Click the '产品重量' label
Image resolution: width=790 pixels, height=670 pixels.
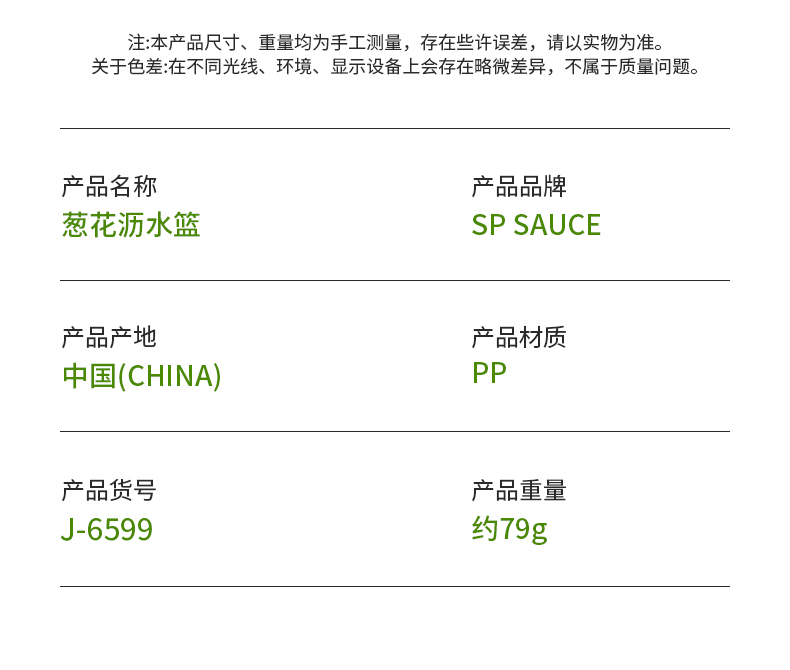click(x=519, y=490)
